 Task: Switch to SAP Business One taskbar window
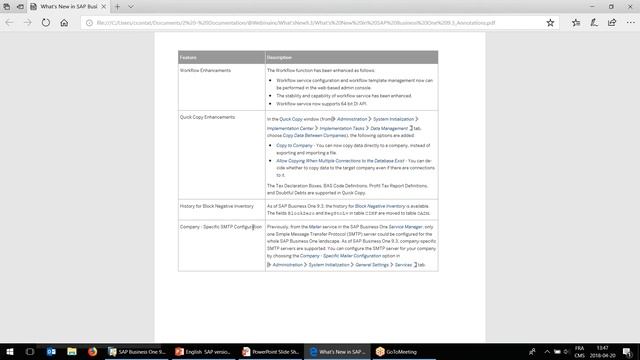coord(137,351)
